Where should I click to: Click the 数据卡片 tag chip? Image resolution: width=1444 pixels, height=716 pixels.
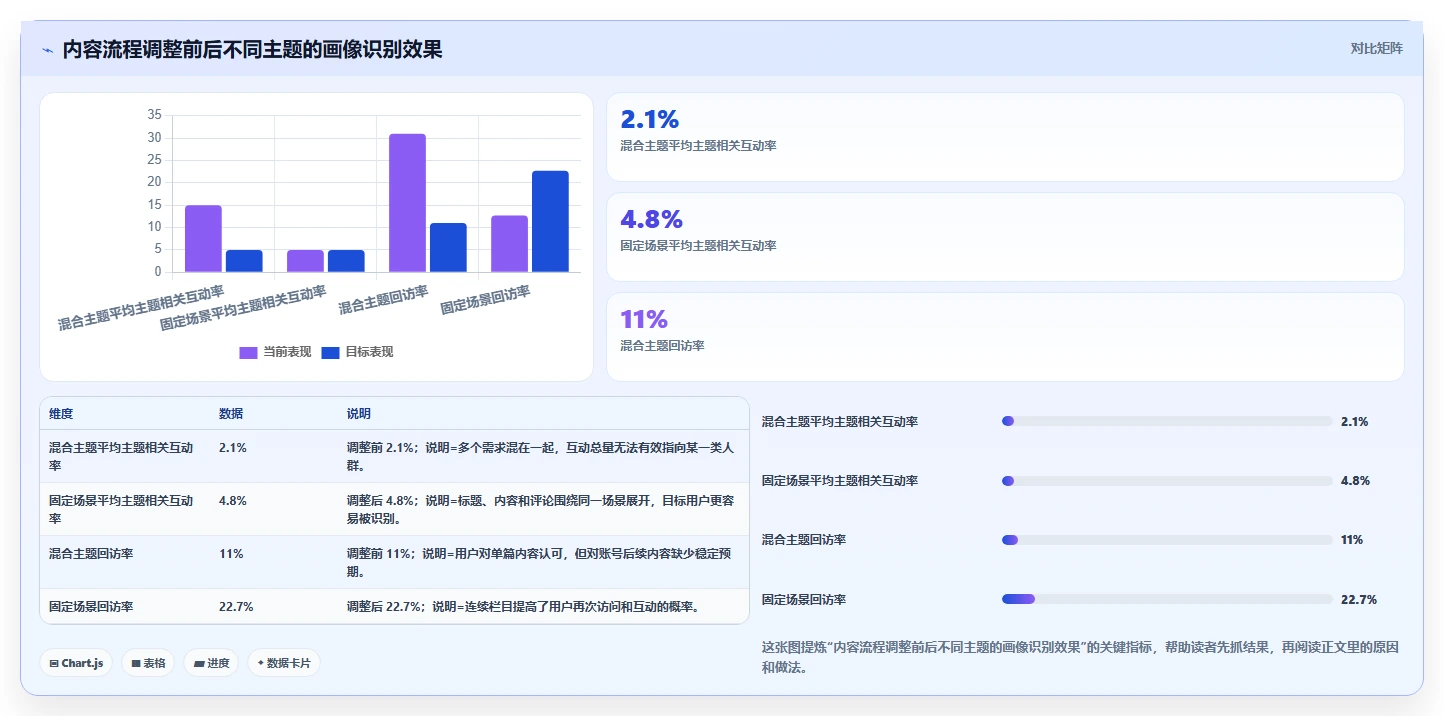pyautogui.click(x=284, y=663)
